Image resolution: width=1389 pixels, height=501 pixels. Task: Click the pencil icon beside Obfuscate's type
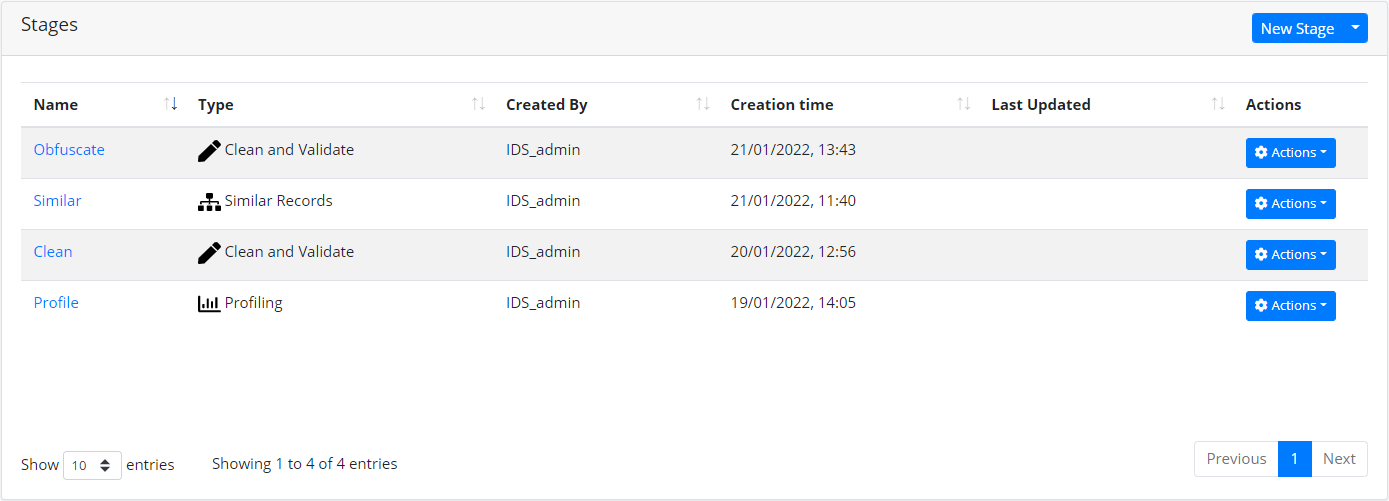pos(209,151)
